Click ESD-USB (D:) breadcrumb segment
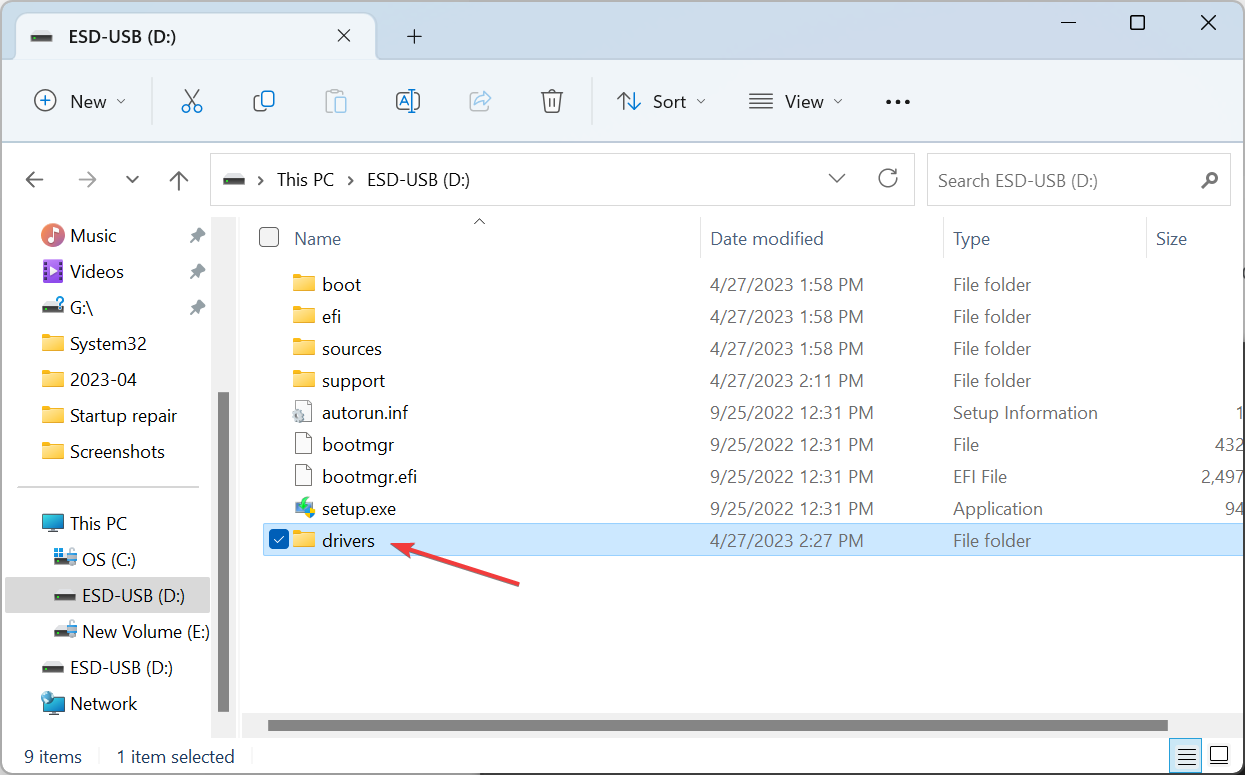 [418, 180]
